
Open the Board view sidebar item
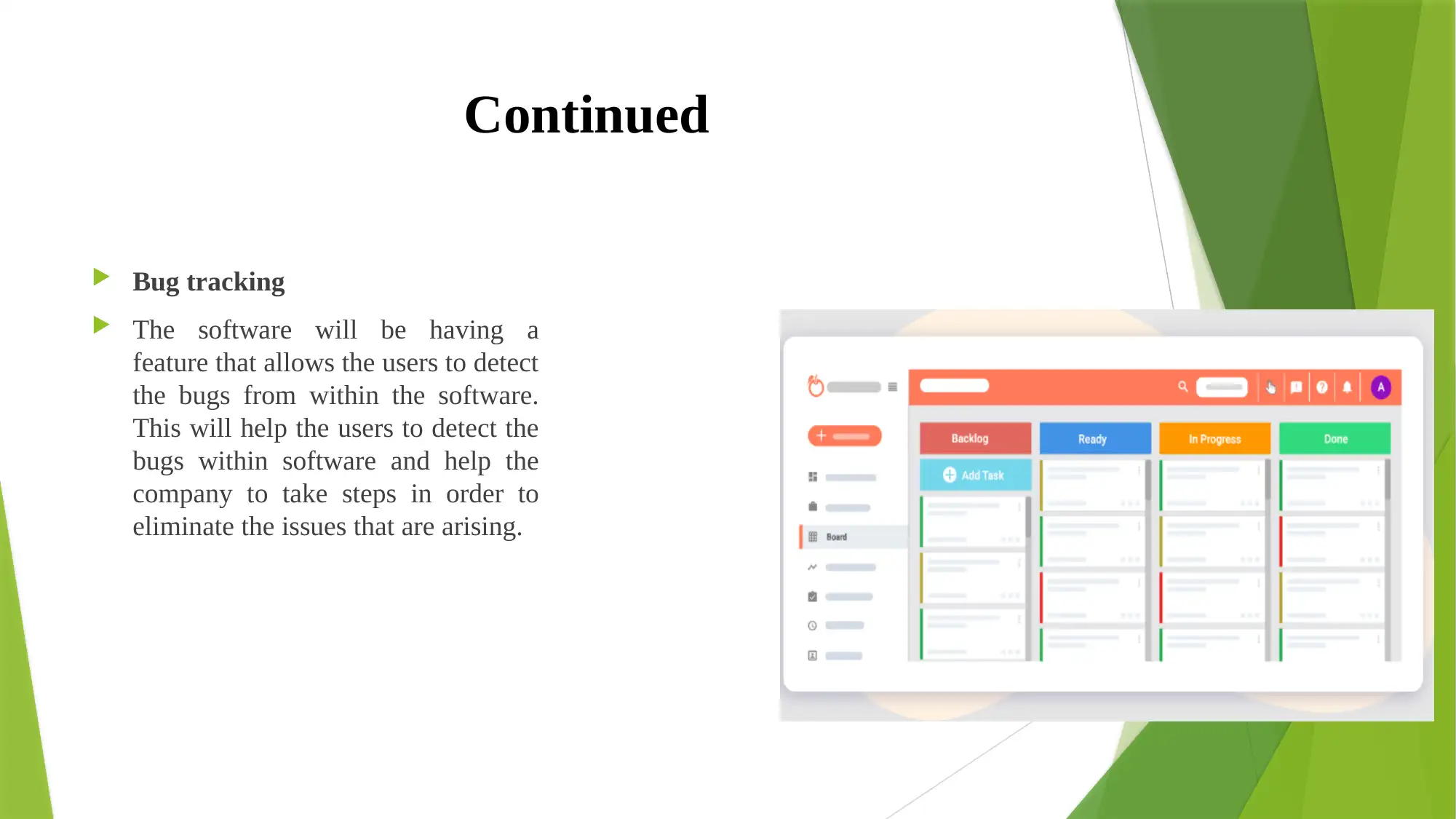pos(837,537)
